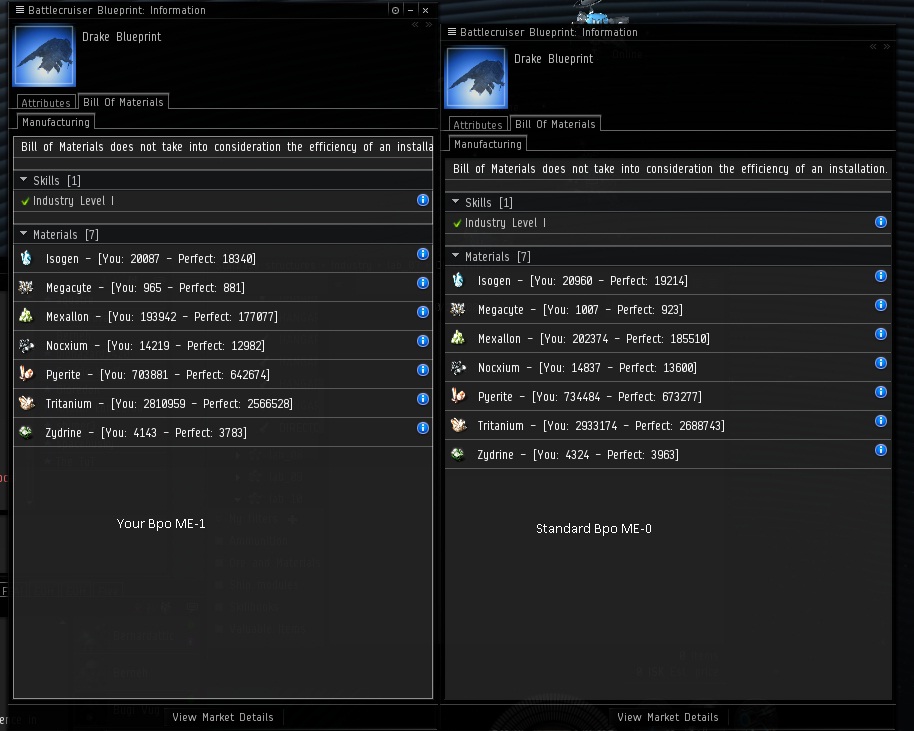Select Mexallon row text in right window

(593, 339)
